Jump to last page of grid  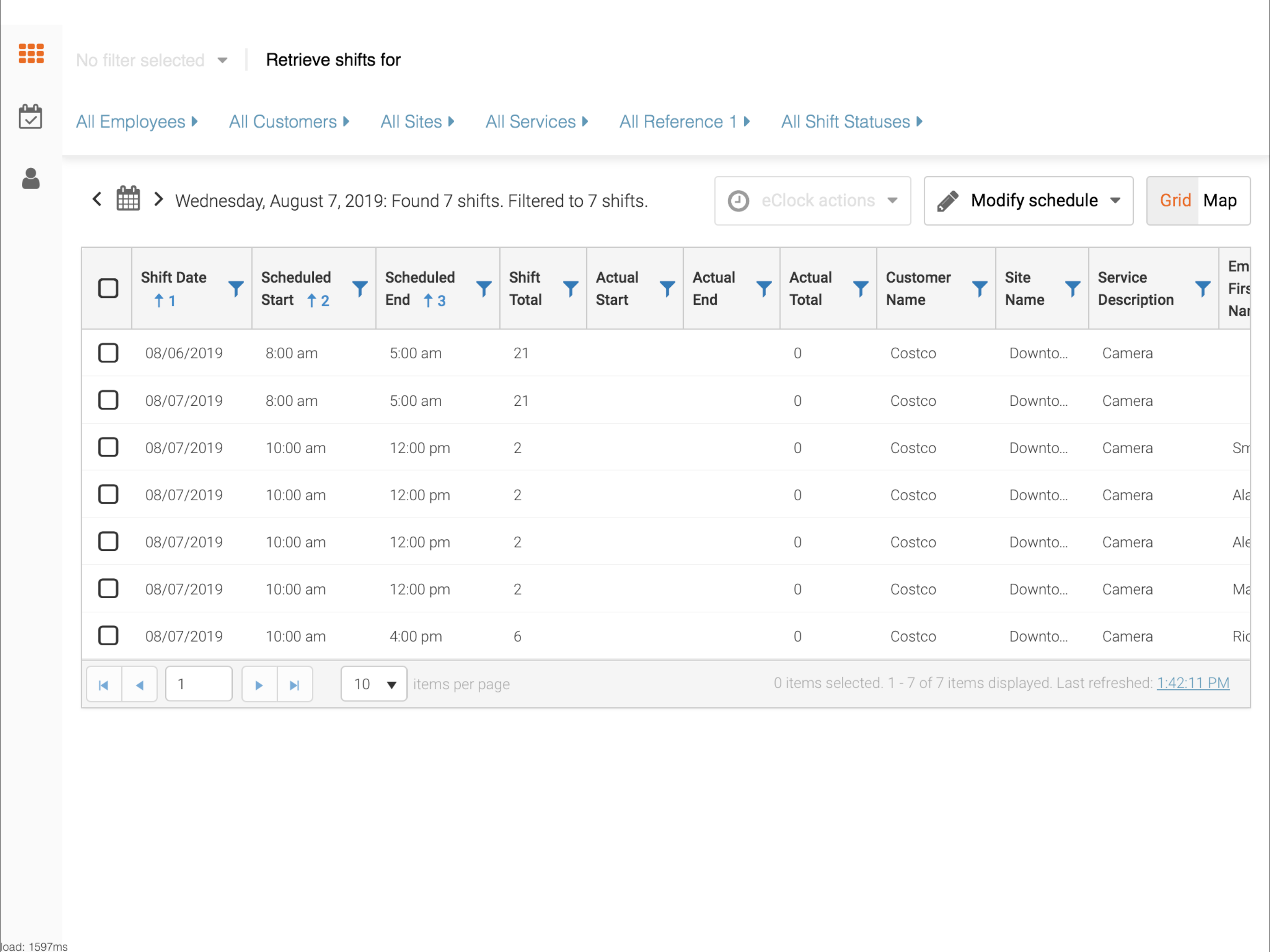pos(295,684)
